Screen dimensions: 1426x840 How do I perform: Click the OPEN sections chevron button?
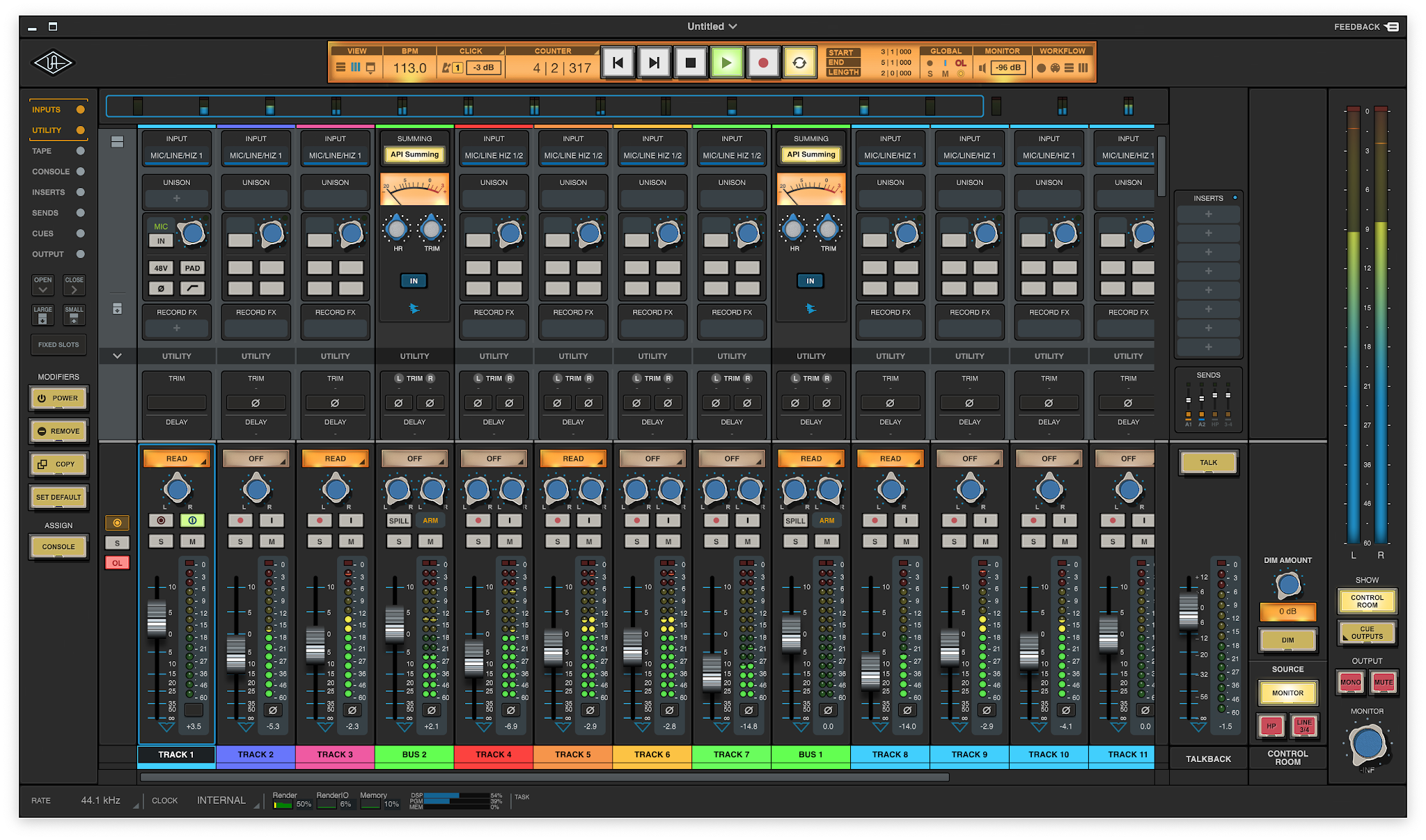pyautogui.click(x=42, y=285)
